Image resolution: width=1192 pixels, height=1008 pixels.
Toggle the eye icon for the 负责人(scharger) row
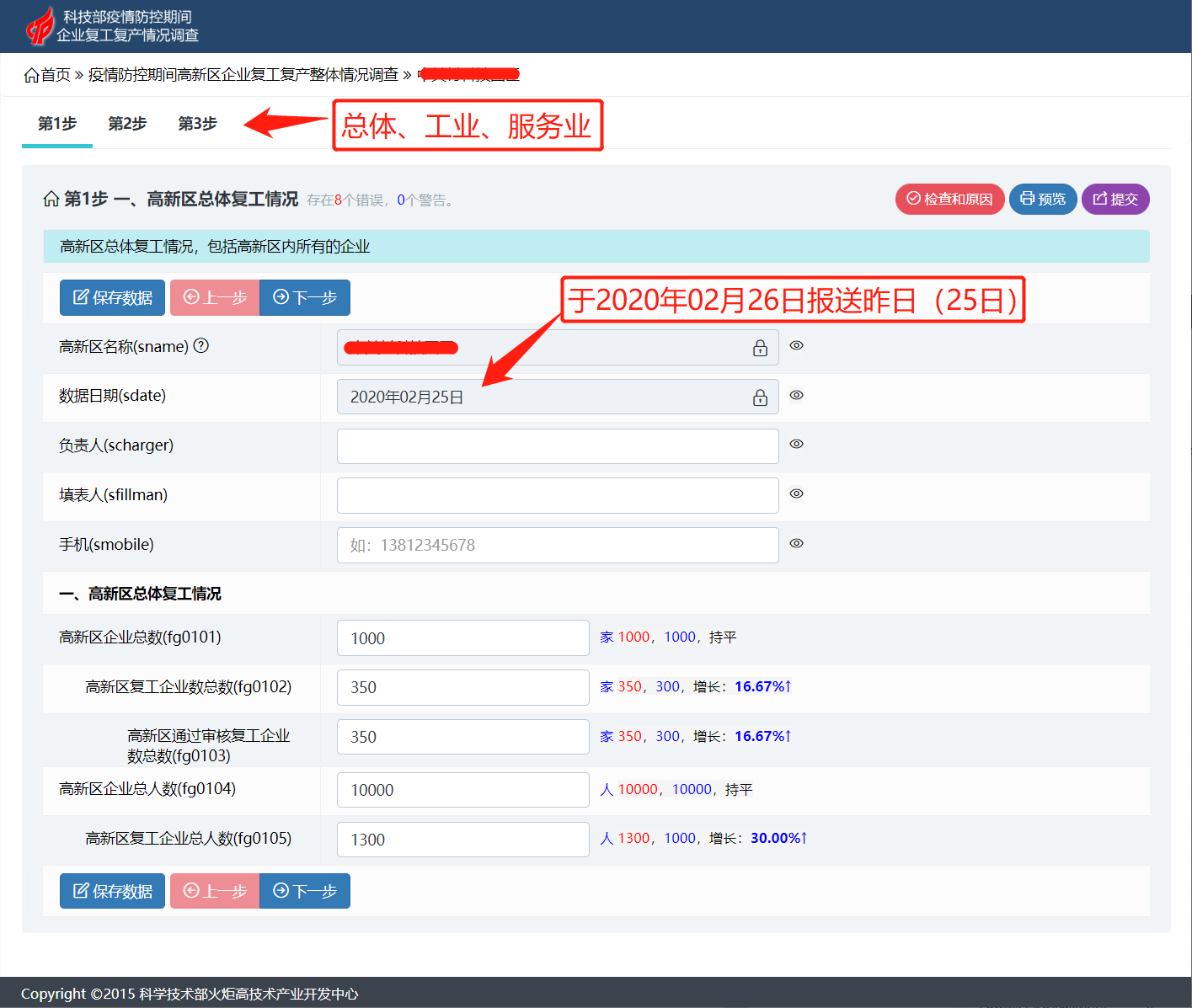point(796,444)
